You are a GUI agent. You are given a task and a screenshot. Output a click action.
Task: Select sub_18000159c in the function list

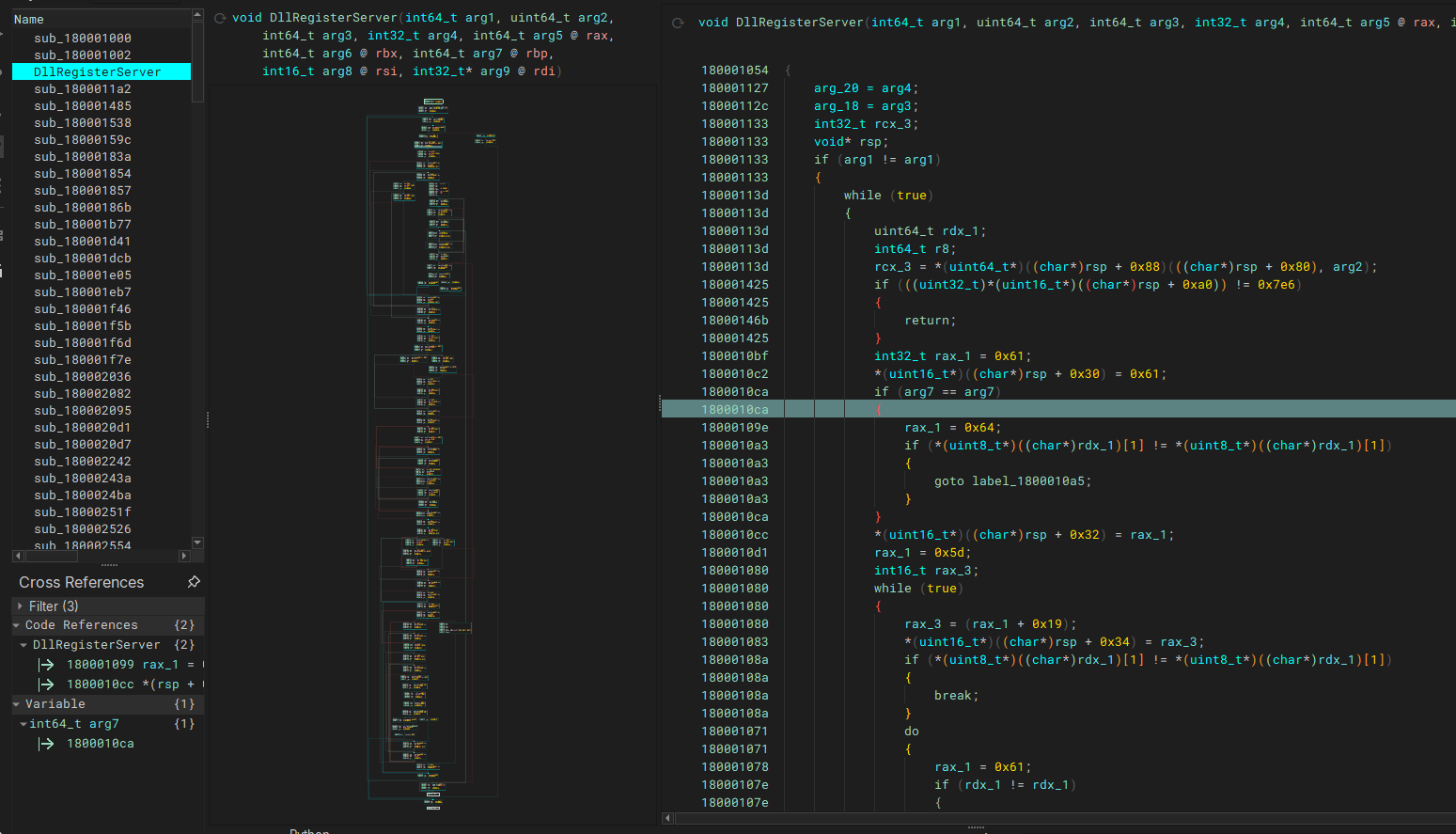coord(102,139)
